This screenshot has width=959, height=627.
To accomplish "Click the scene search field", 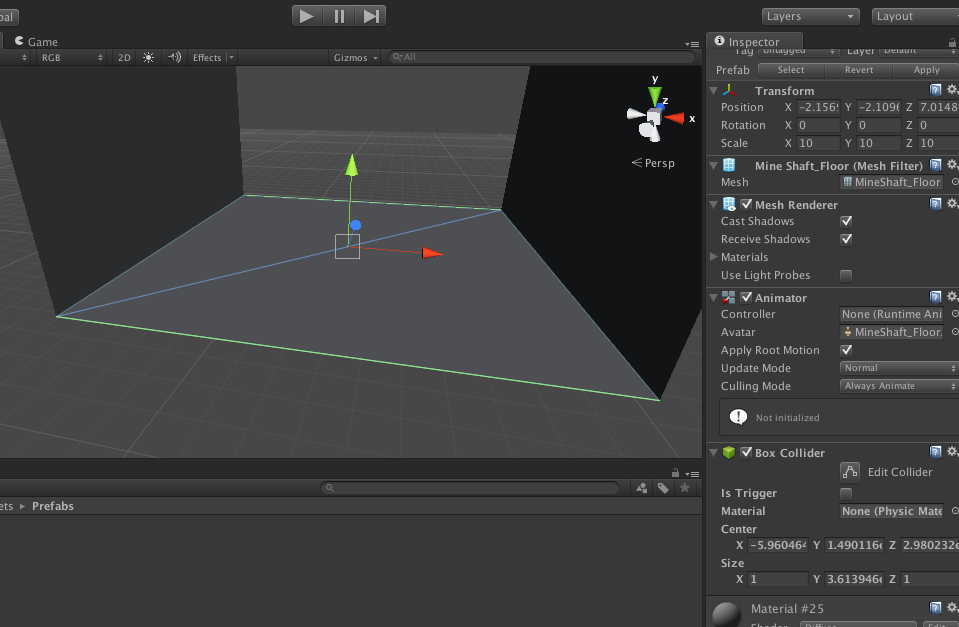I will tap(541, 57).
